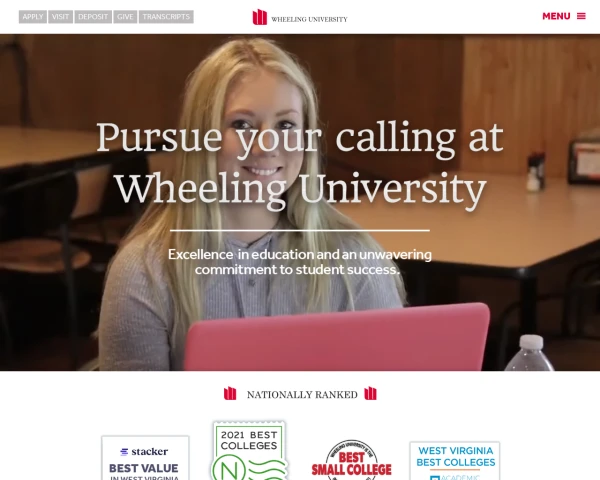Request Transcripts from the top bar
Screen dimensions: 600x480
coord(166,17)
